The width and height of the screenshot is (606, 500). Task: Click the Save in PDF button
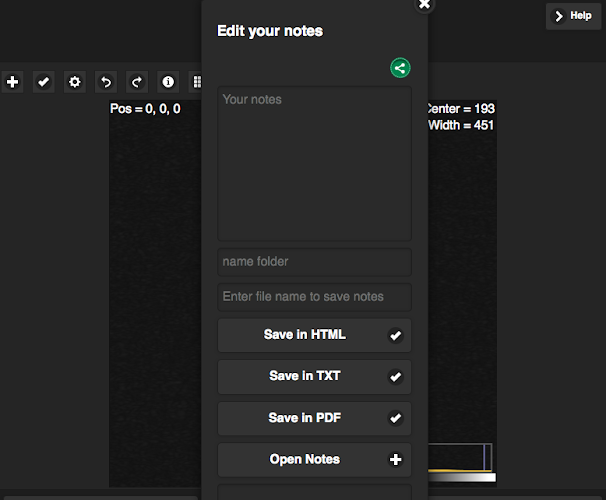click(314, 418)
